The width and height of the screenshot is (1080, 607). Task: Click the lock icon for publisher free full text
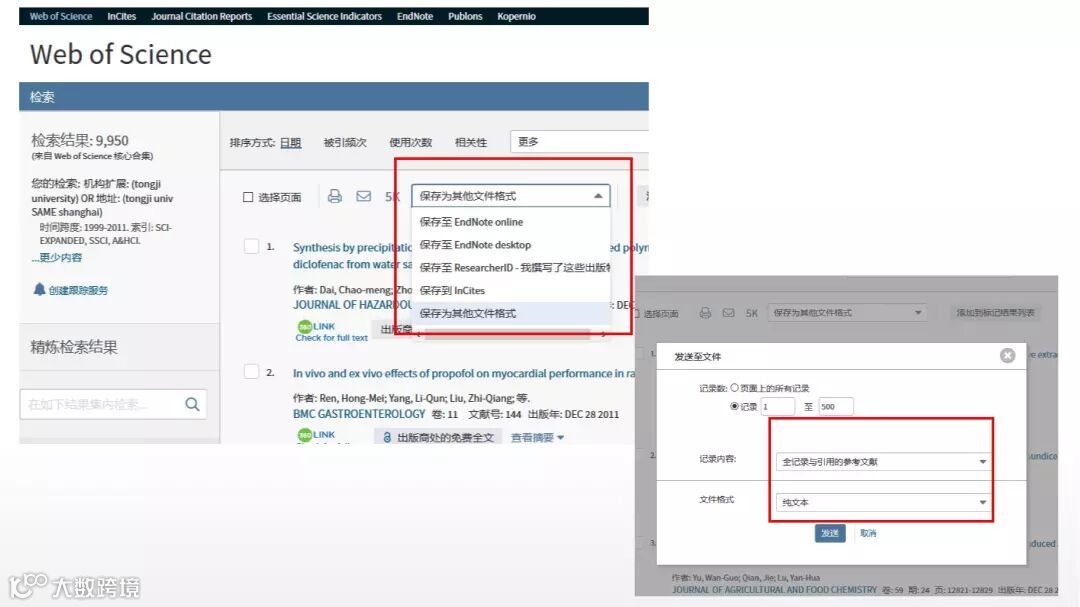(x=387, y=438)
